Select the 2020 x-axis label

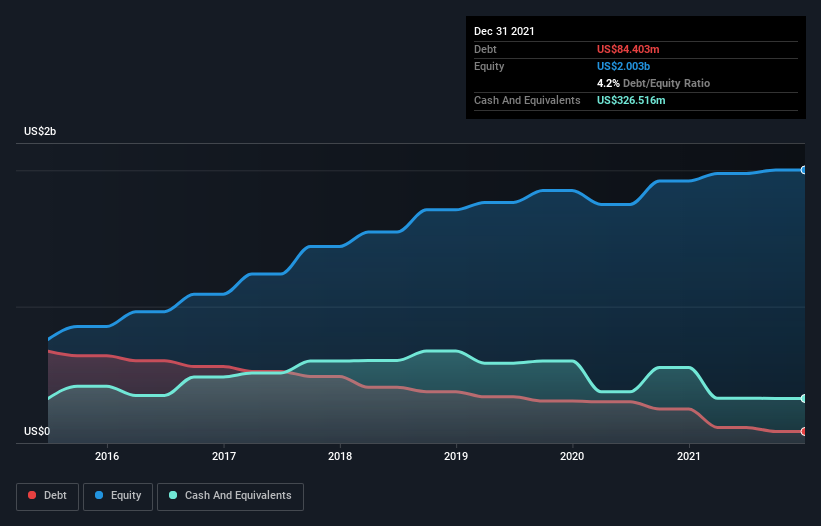[572, 456]
